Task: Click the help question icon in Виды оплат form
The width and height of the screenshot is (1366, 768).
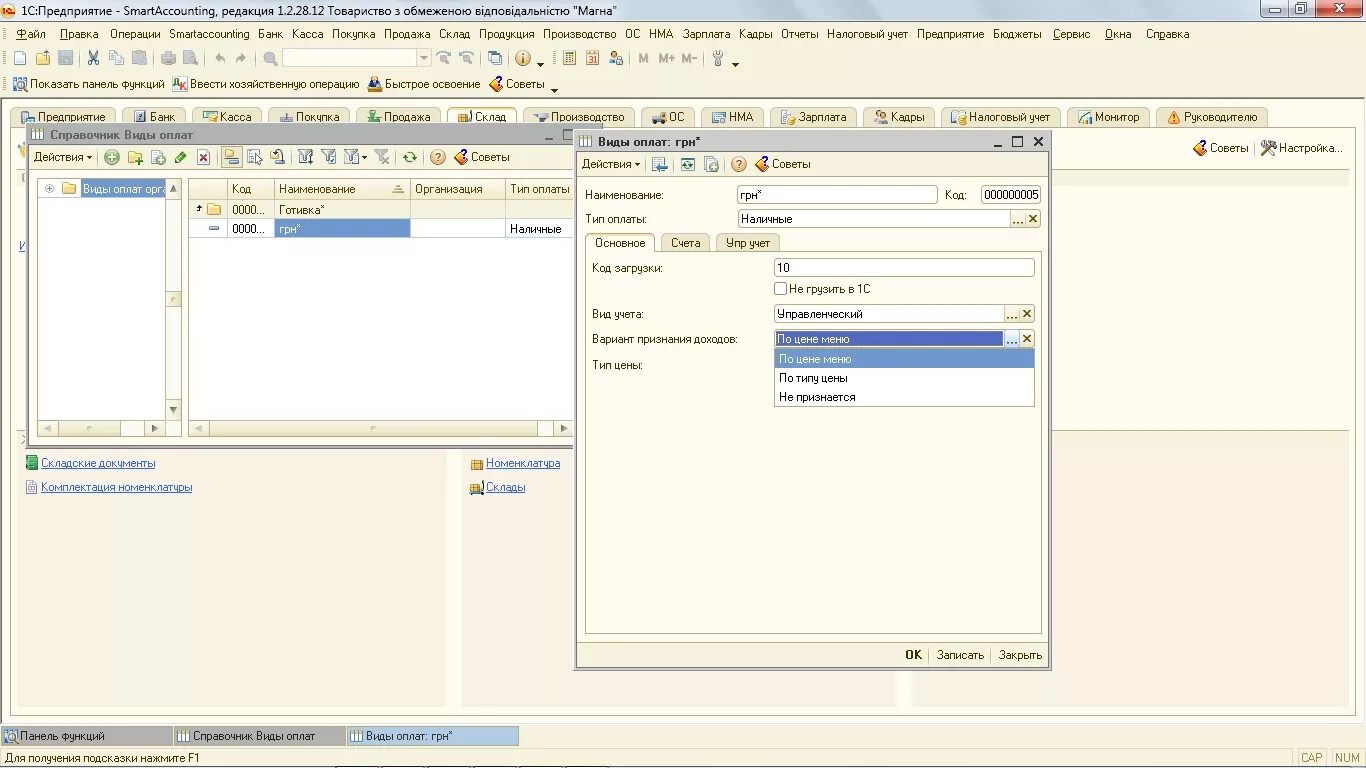Action: click(x=739, y=164)
